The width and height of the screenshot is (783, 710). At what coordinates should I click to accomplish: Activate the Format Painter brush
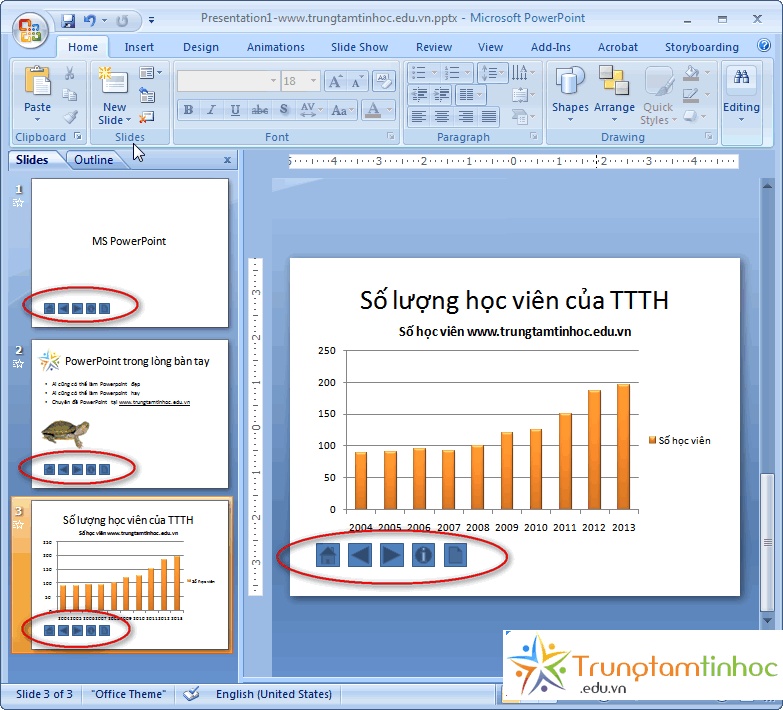tap(70, 117)
